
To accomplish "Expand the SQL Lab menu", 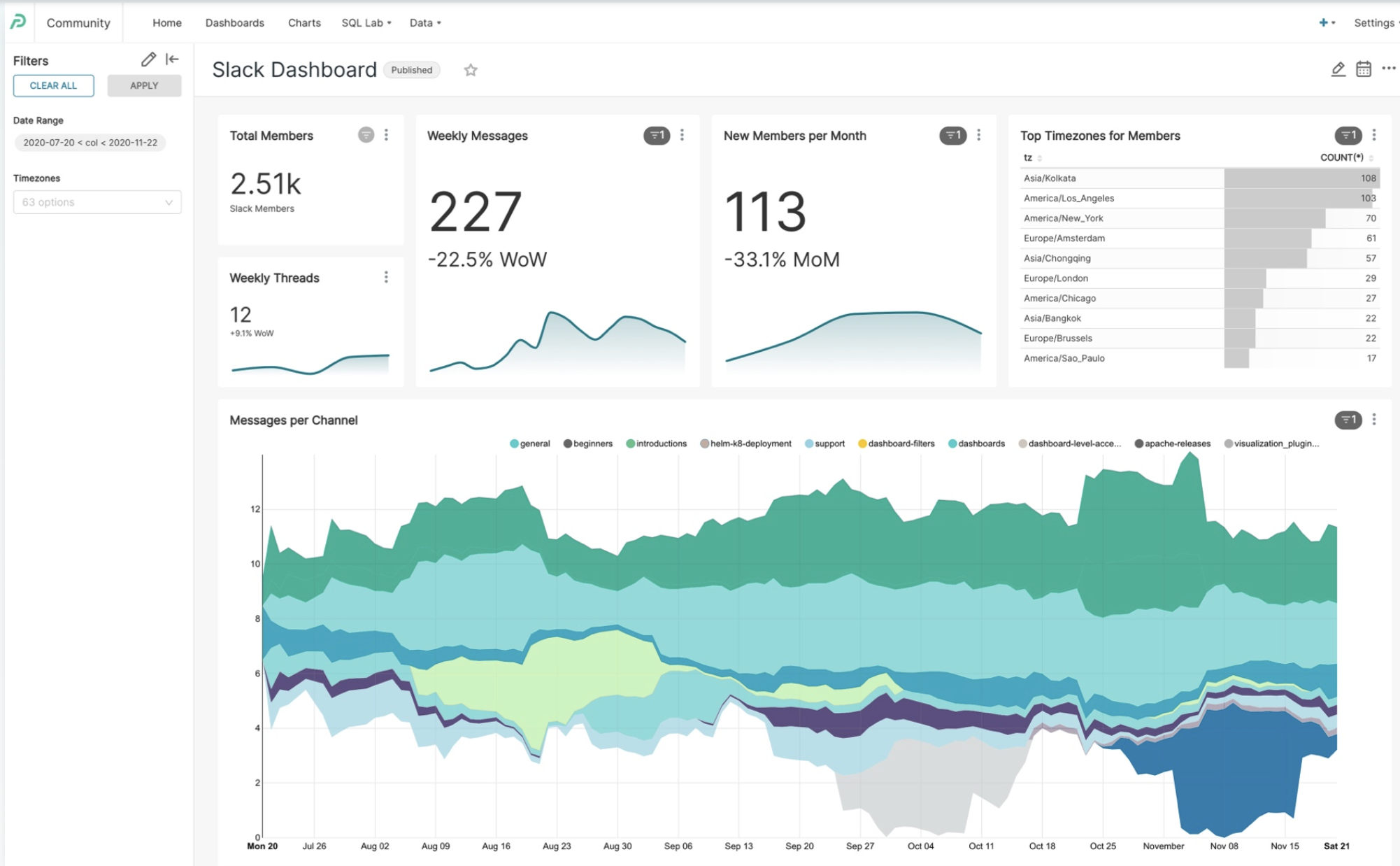I will click(366, 22).
